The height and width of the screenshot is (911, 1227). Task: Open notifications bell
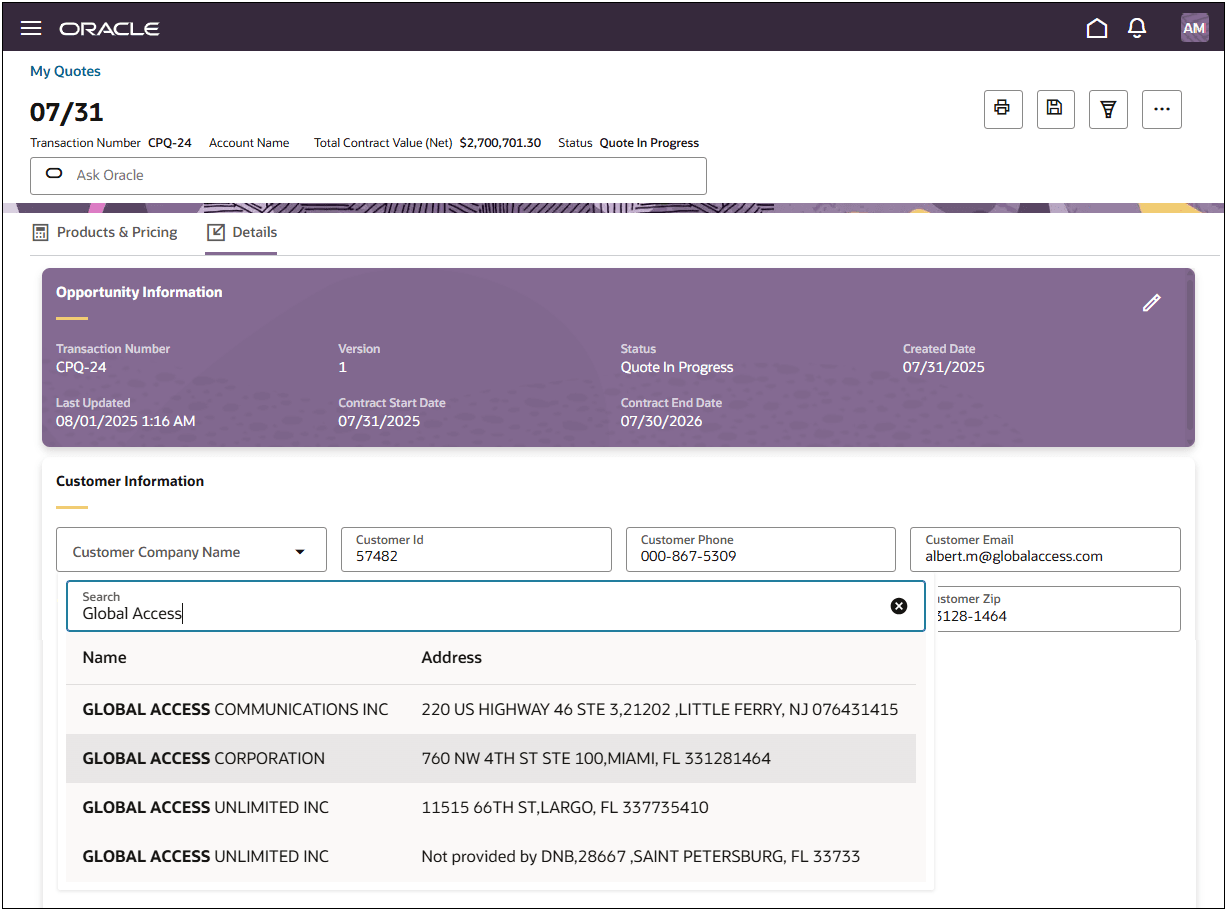(x=1137, y=28)
